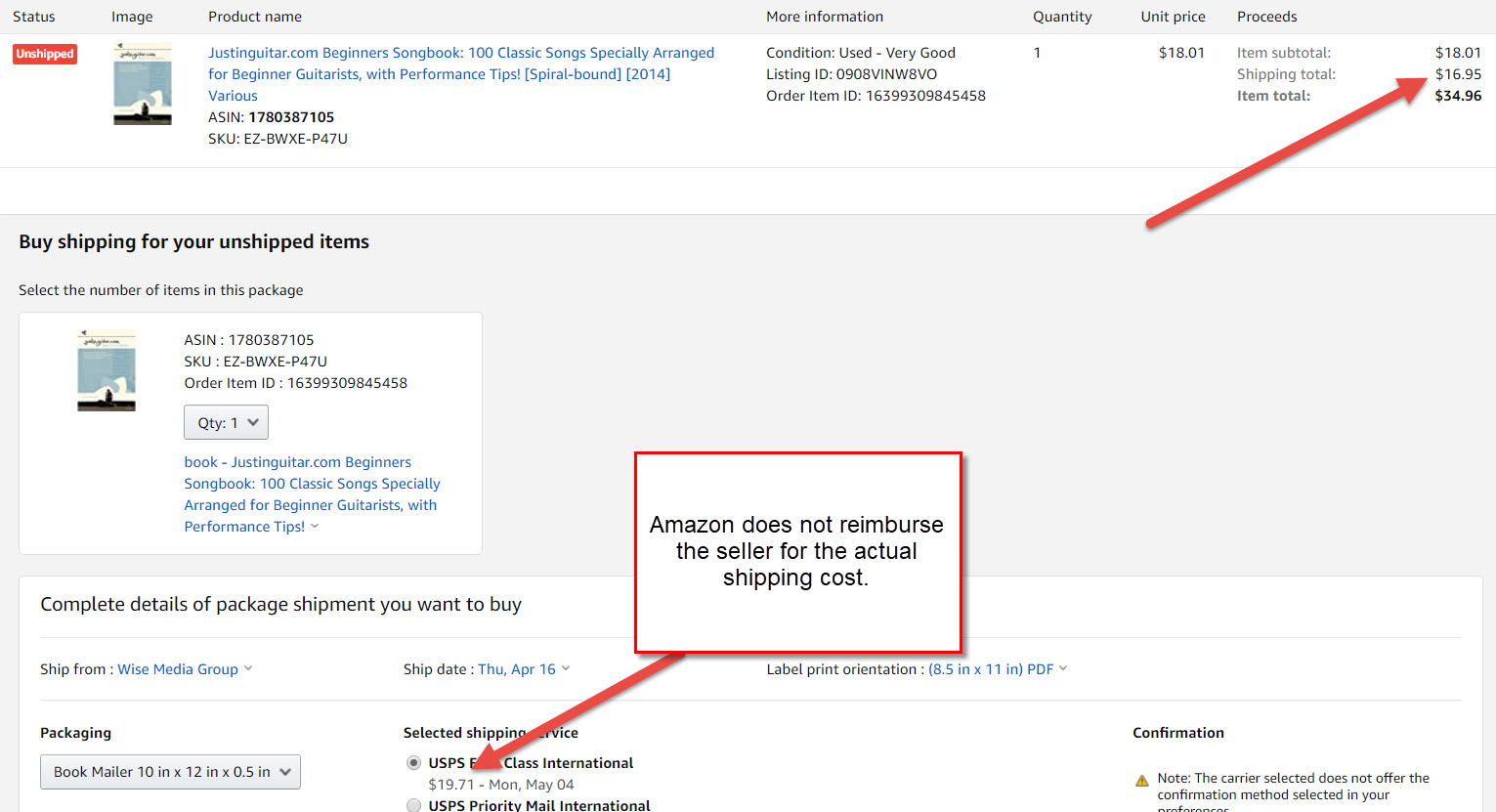This screenshot has width=1496, height=812.
Task: Click the Confirmation section heading
Action: coord(1178,733)
